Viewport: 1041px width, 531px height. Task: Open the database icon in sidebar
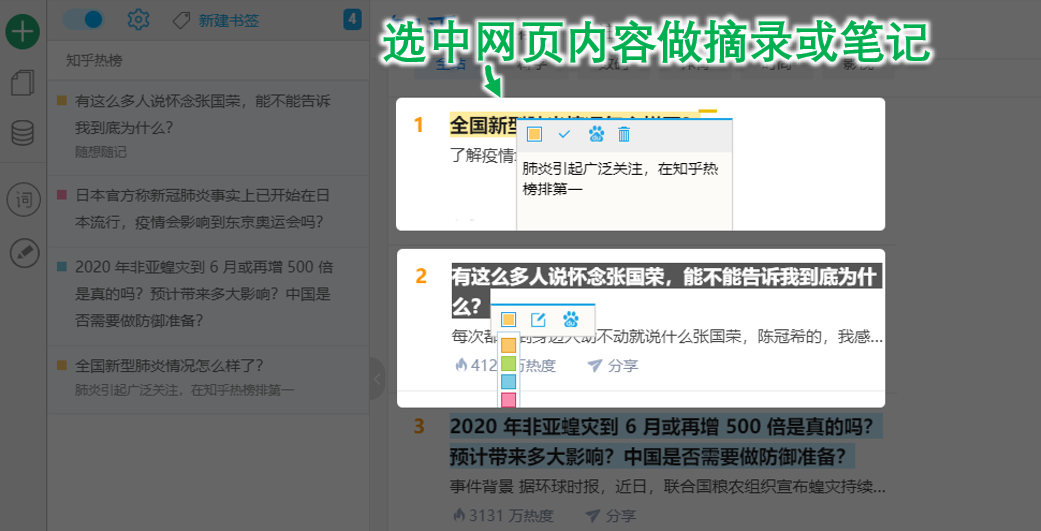[x=23, y=133]
